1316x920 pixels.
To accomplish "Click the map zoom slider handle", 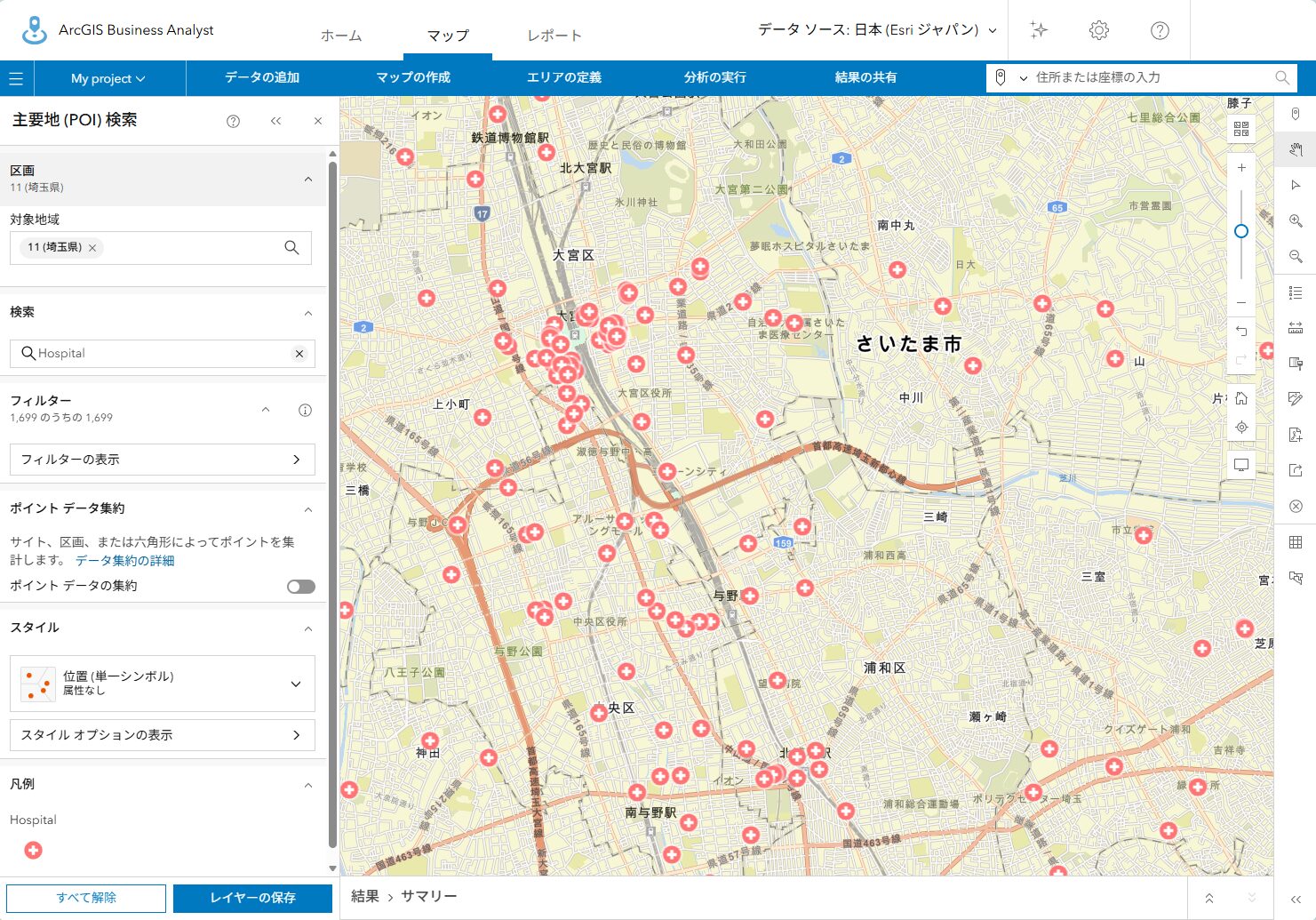I will pos(1241,231).
